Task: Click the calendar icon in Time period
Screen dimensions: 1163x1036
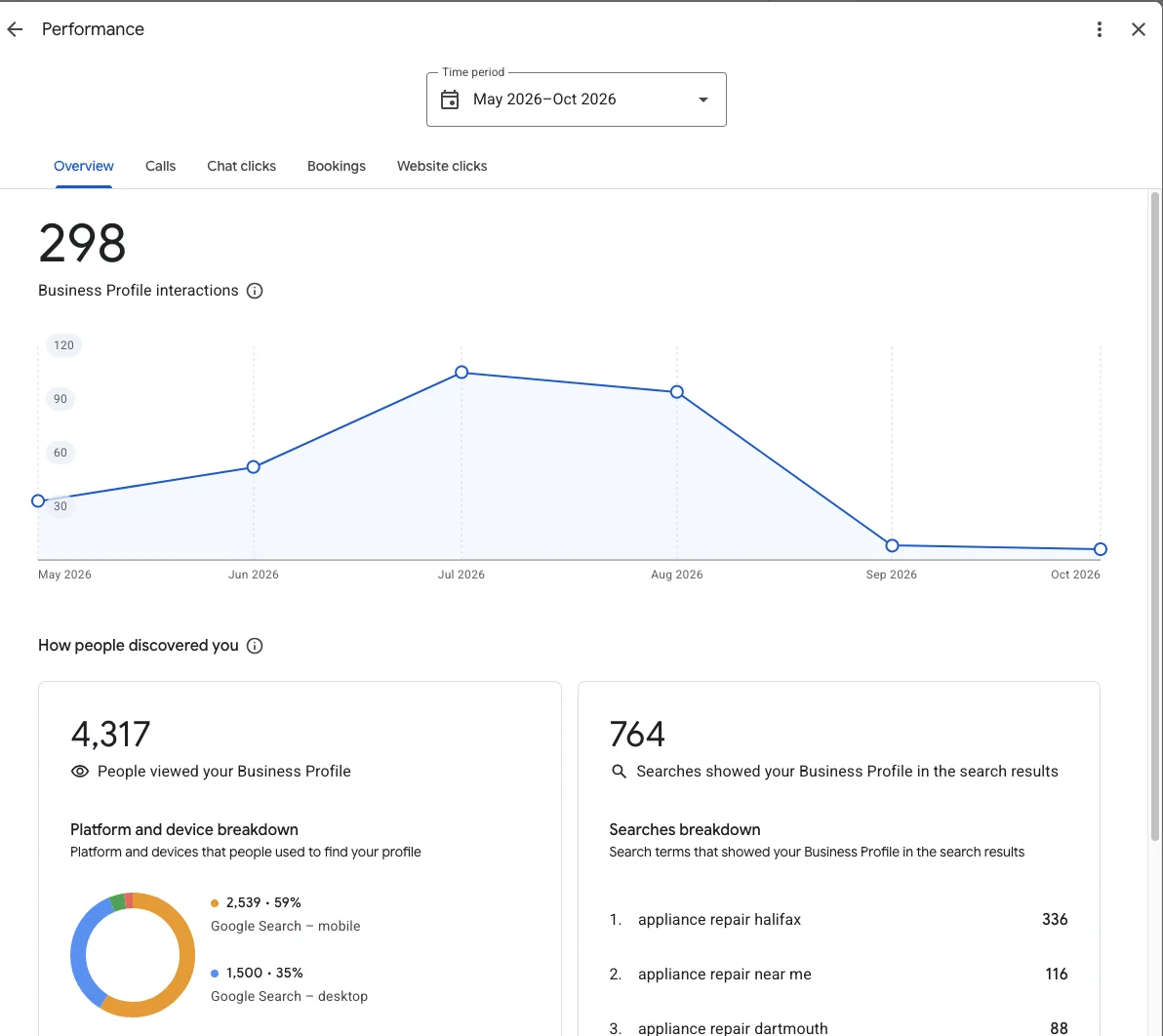Action: (x=450, y=100)
